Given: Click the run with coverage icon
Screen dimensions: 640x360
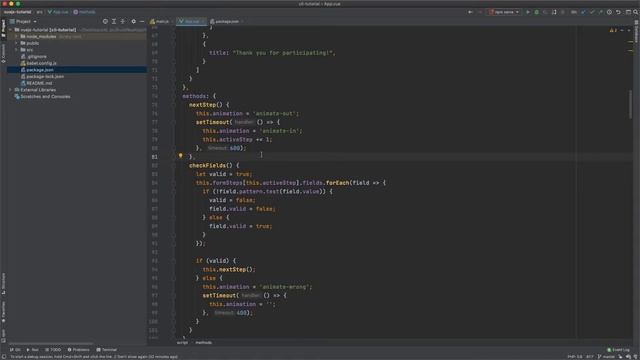Looking at the screenshot, I should click(545, 12).
